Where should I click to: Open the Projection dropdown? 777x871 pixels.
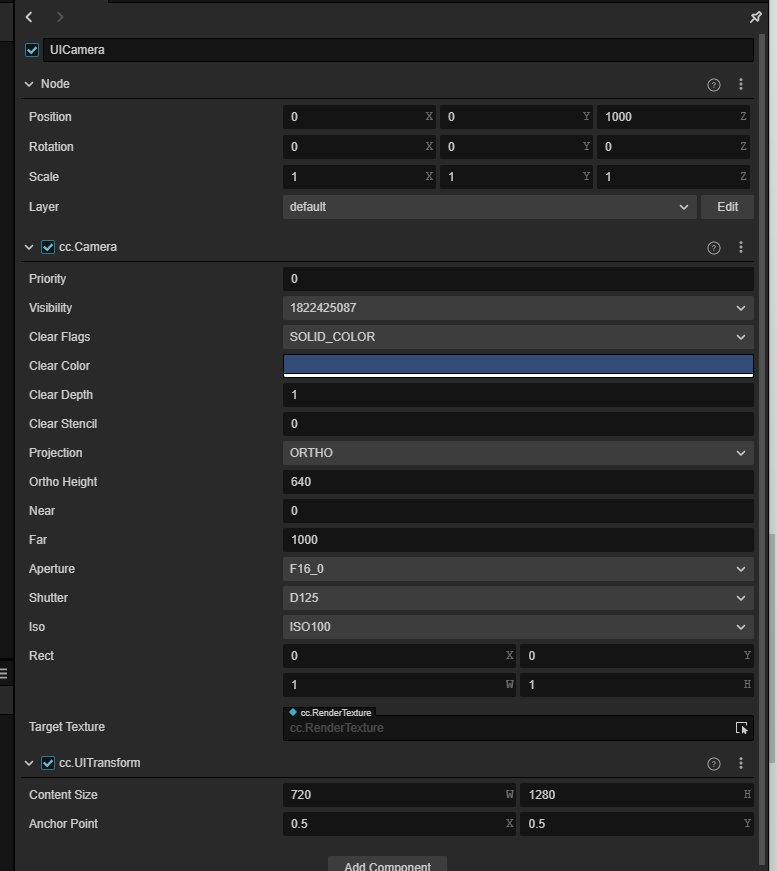click(x=517, y=453)
